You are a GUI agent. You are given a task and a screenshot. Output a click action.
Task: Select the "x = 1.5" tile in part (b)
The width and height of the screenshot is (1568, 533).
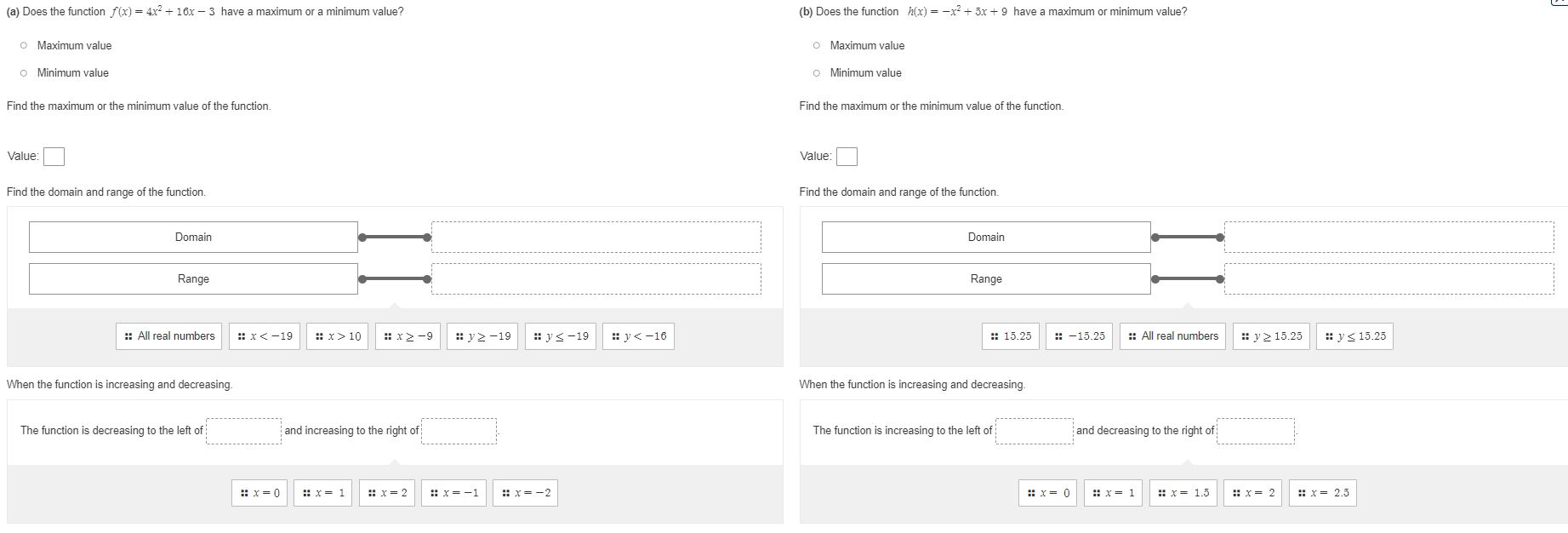pyautogui.click(x=1182, y=492)
